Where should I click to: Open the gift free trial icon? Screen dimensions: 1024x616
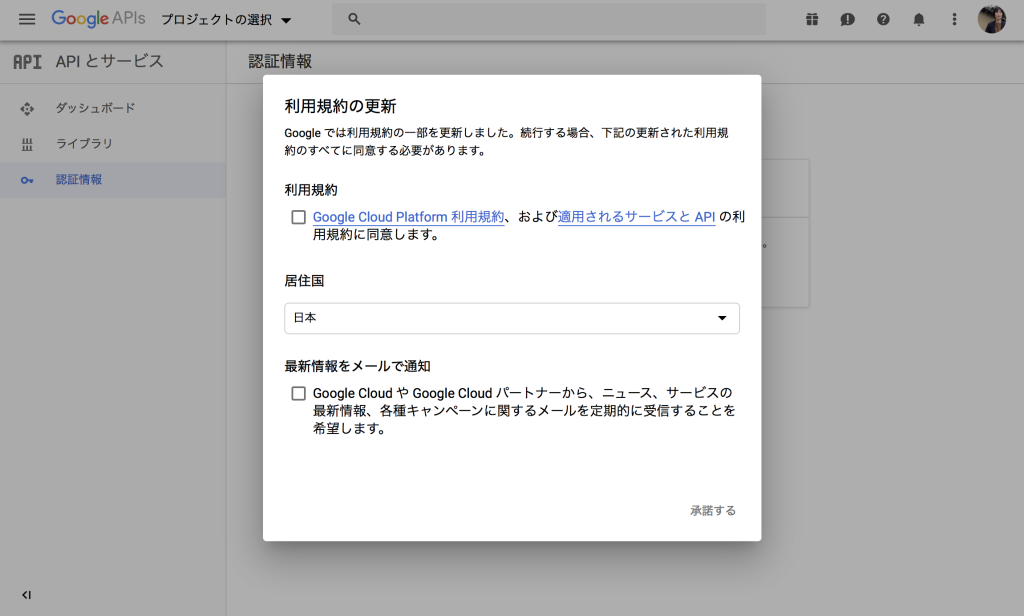point(812,19)
